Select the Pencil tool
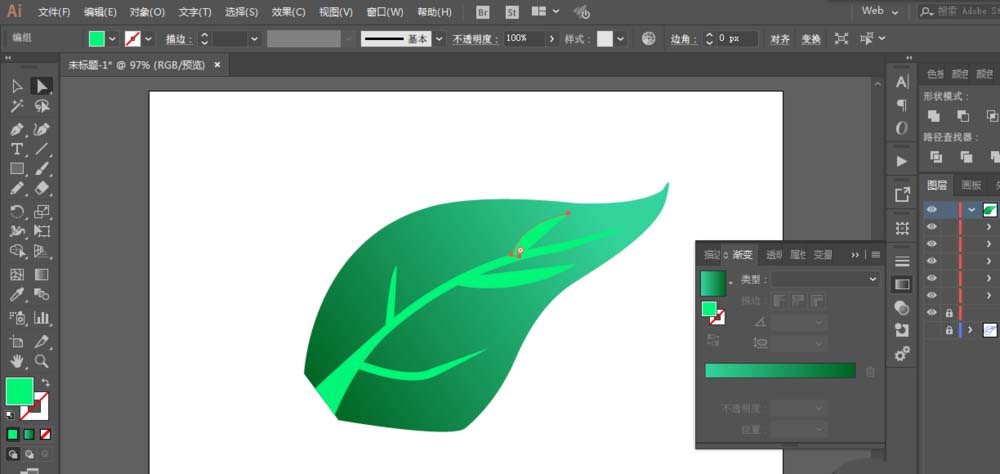The image size is (1000, 474). tap(17, 188)
